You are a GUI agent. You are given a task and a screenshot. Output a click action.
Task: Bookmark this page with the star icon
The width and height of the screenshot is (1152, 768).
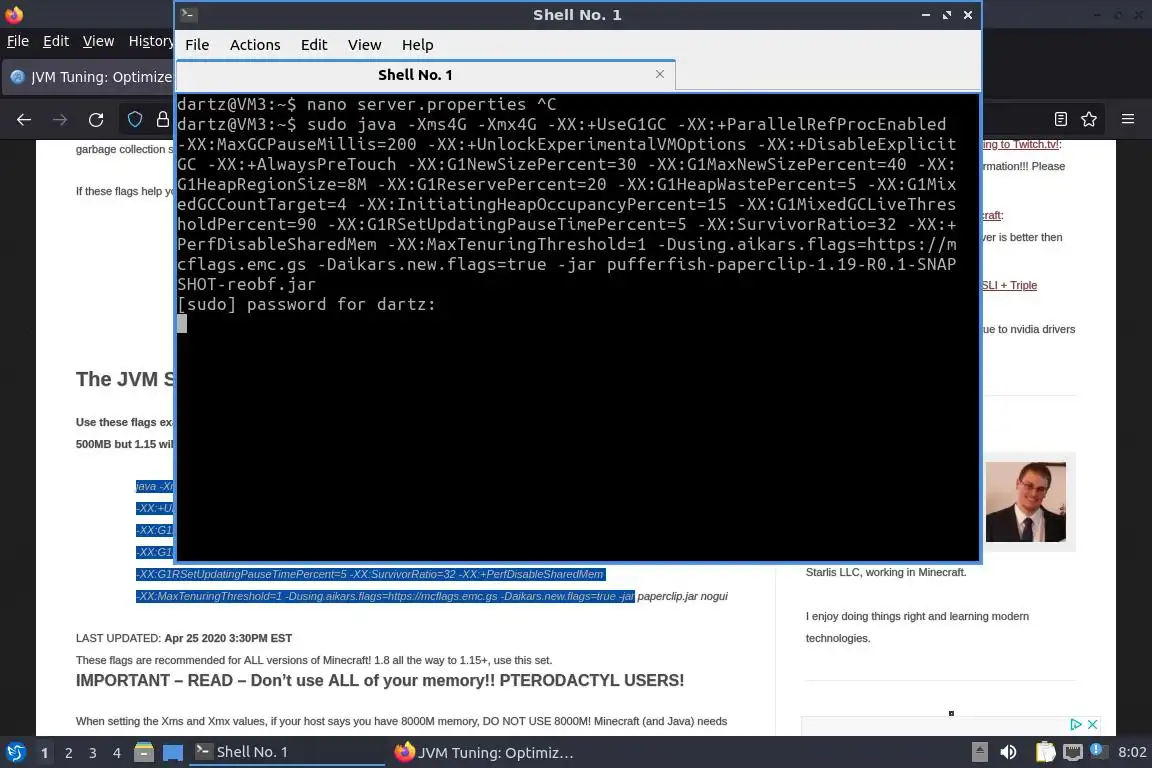(x=1089, y=119)
